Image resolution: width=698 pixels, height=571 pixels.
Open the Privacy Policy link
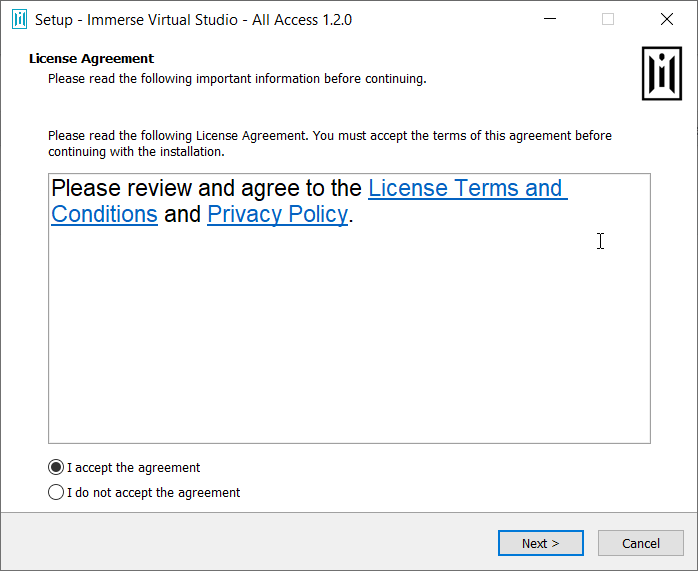point(277,214)
